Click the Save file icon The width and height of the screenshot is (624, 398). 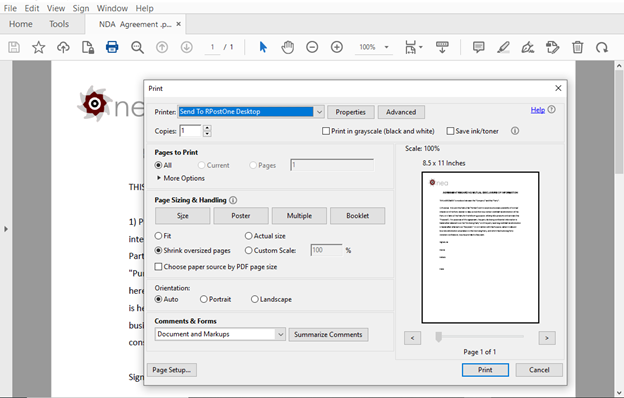tap(14, 47)
